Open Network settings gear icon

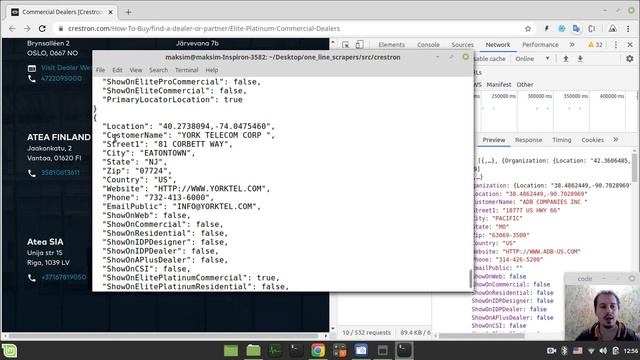630,59
